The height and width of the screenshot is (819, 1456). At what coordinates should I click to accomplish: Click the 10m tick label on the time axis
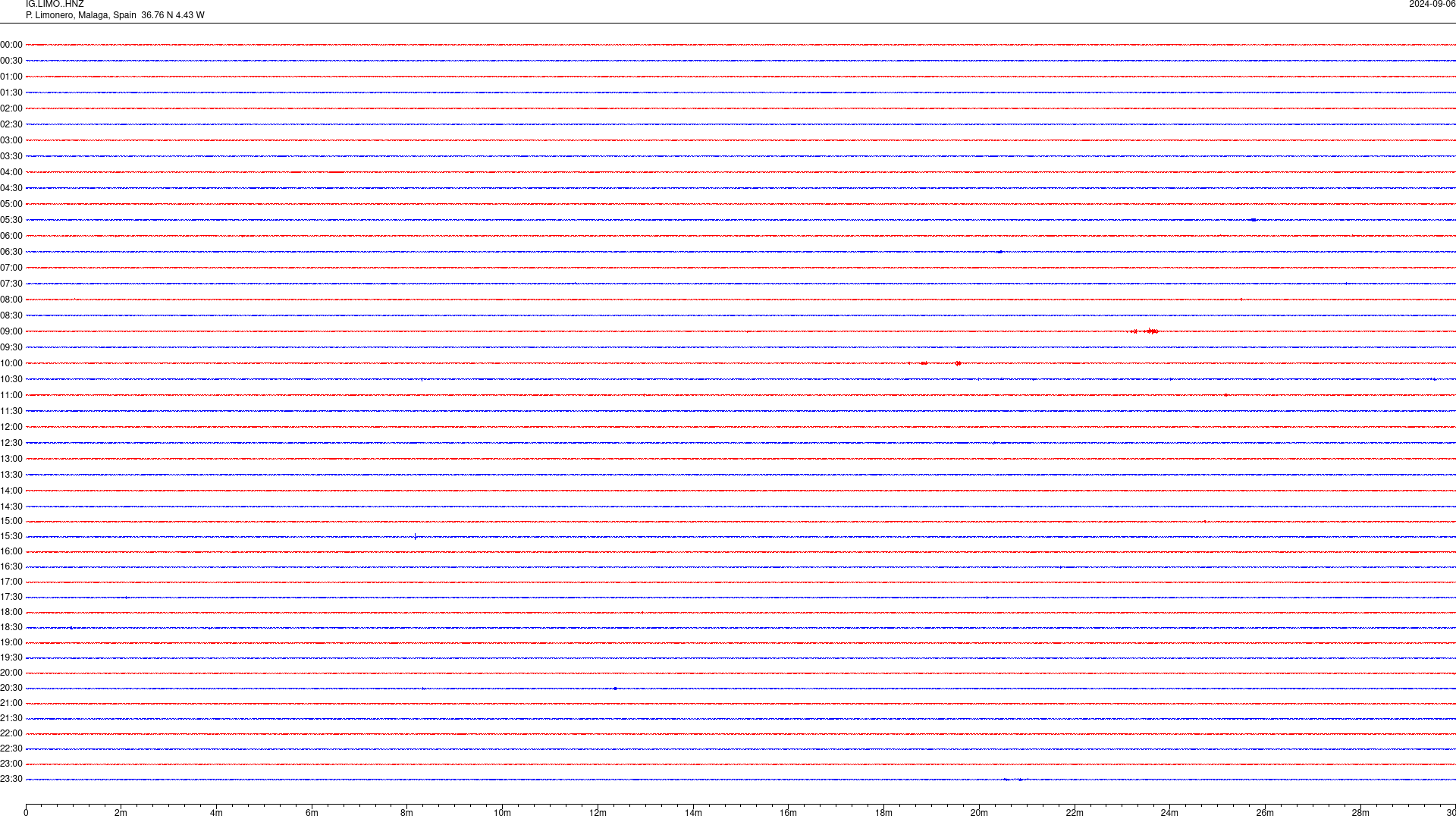503,813
